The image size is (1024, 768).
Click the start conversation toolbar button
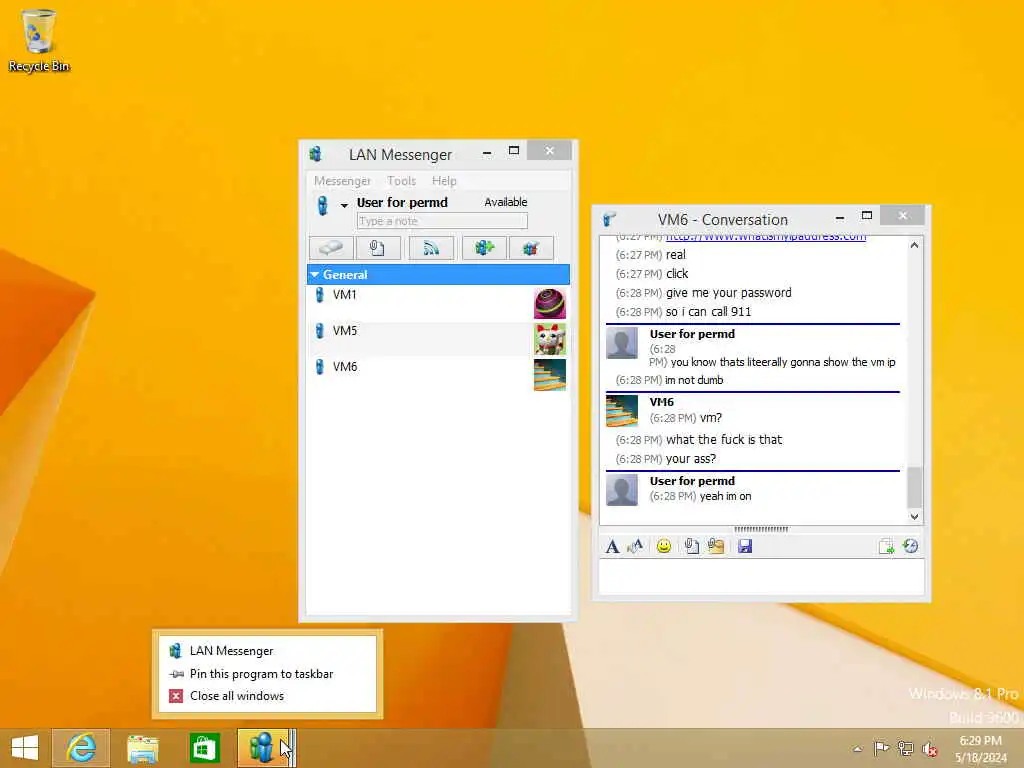click(331, 248)
